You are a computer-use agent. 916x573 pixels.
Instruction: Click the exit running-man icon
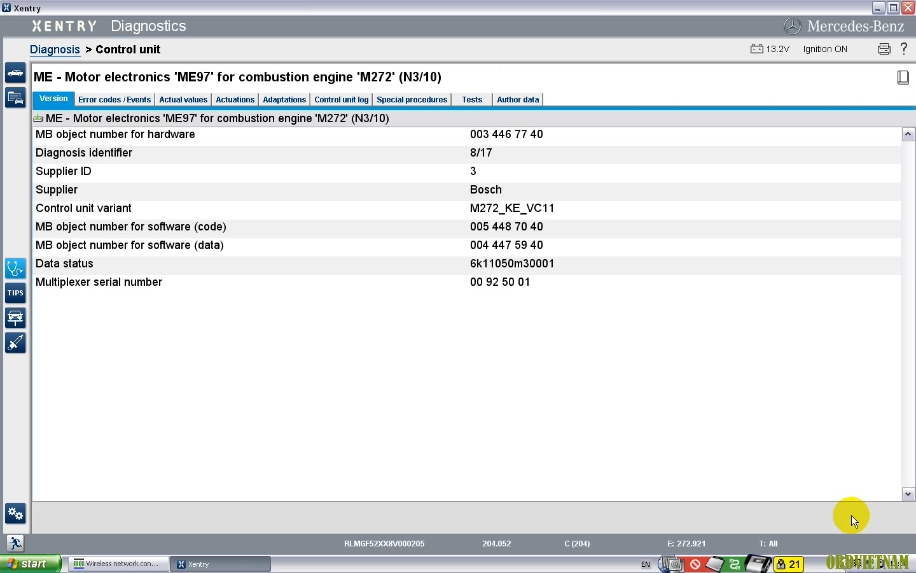pos(15,543)
